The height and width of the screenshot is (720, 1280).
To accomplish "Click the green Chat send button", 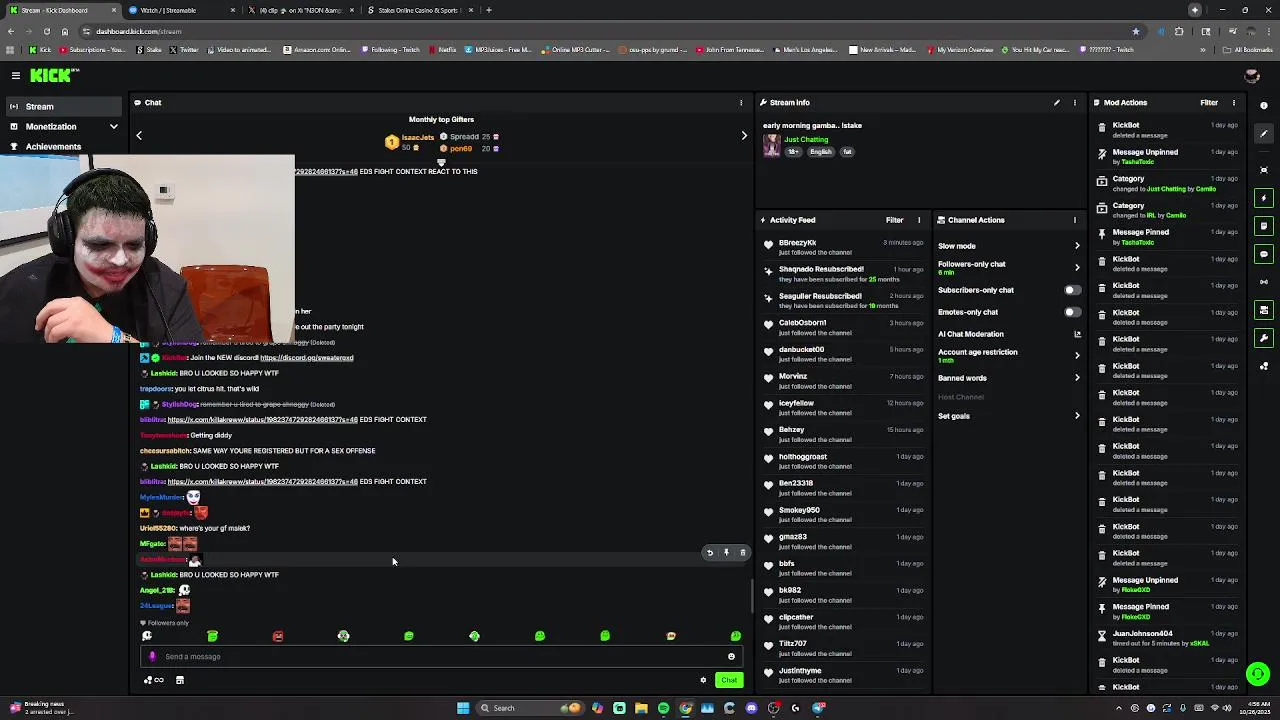I will click(x=729, y=680).
